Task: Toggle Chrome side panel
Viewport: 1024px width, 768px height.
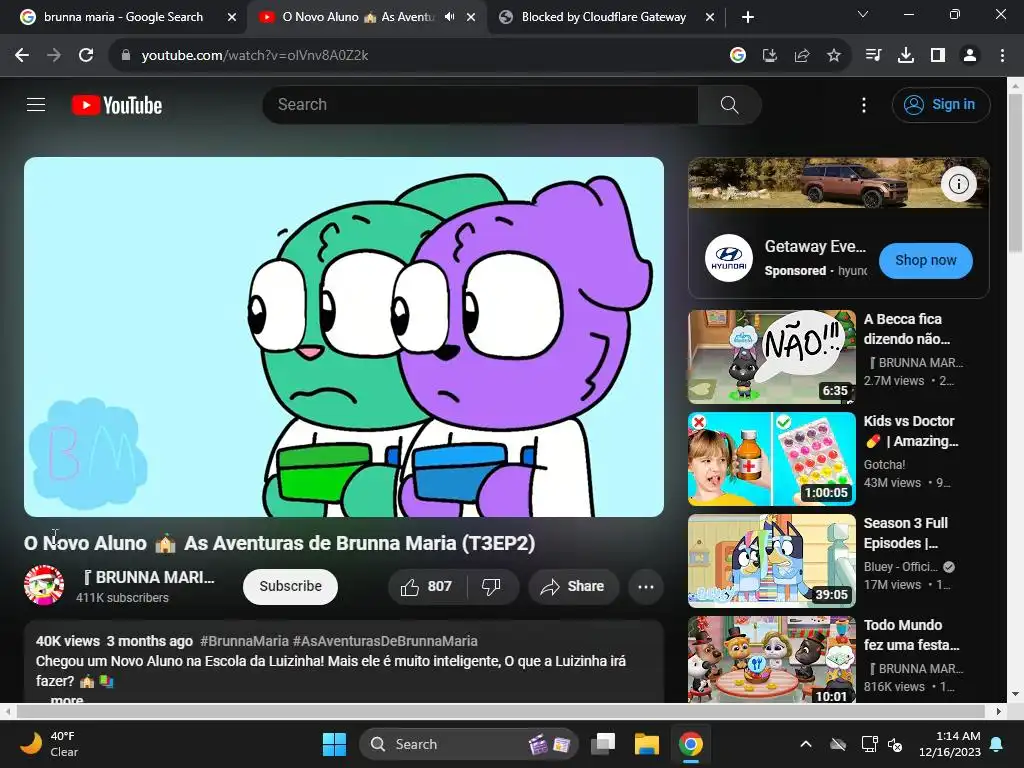Action: (938, 56)
